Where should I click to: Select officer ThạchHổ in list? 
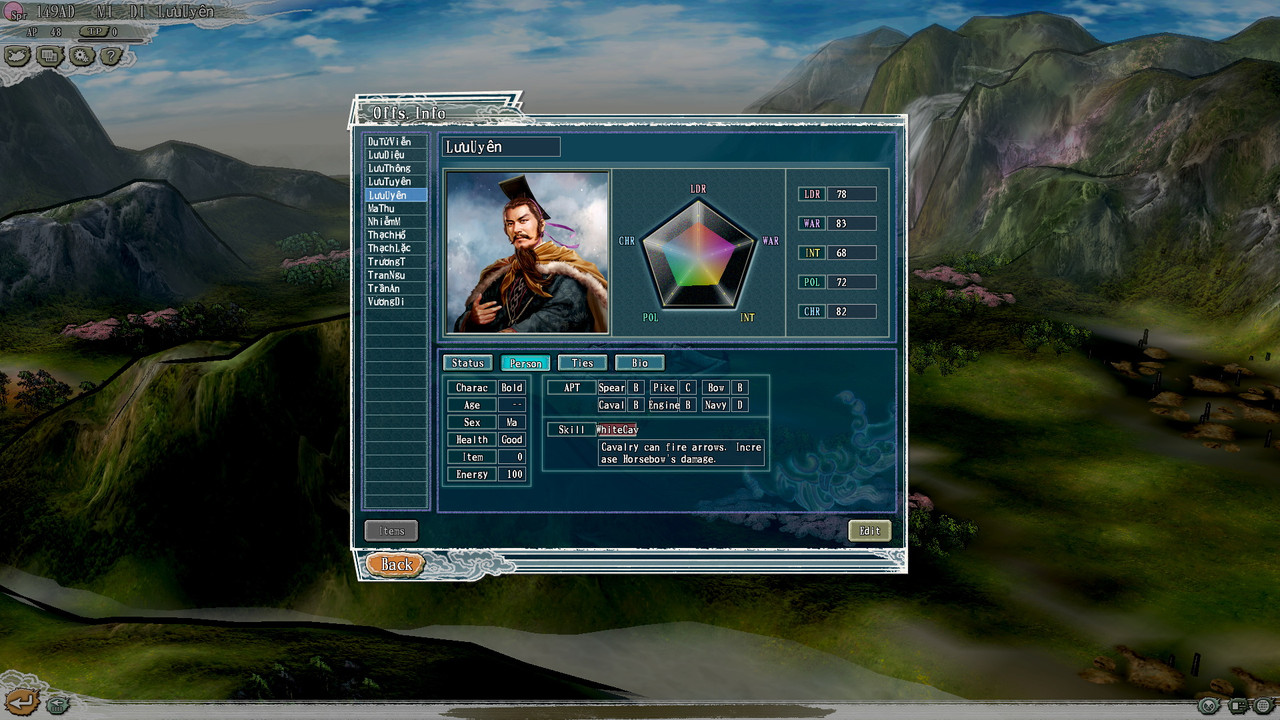(396, 235)
